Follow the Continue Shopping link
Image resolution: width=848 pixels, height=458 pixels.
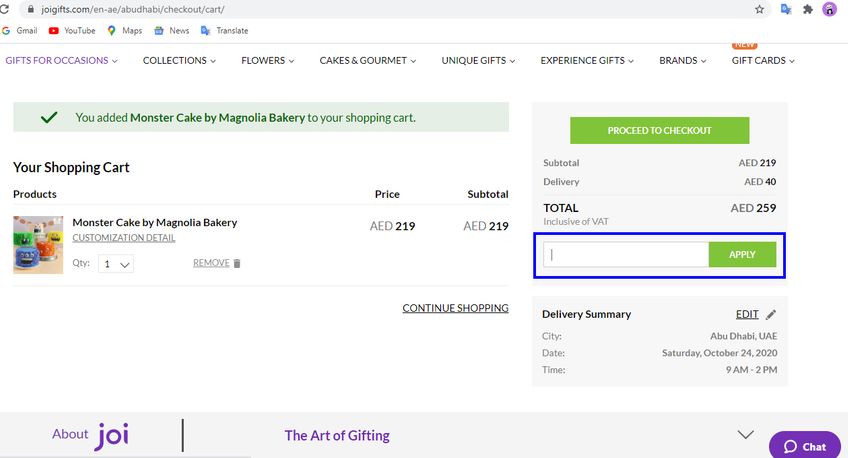click(455, 308)
